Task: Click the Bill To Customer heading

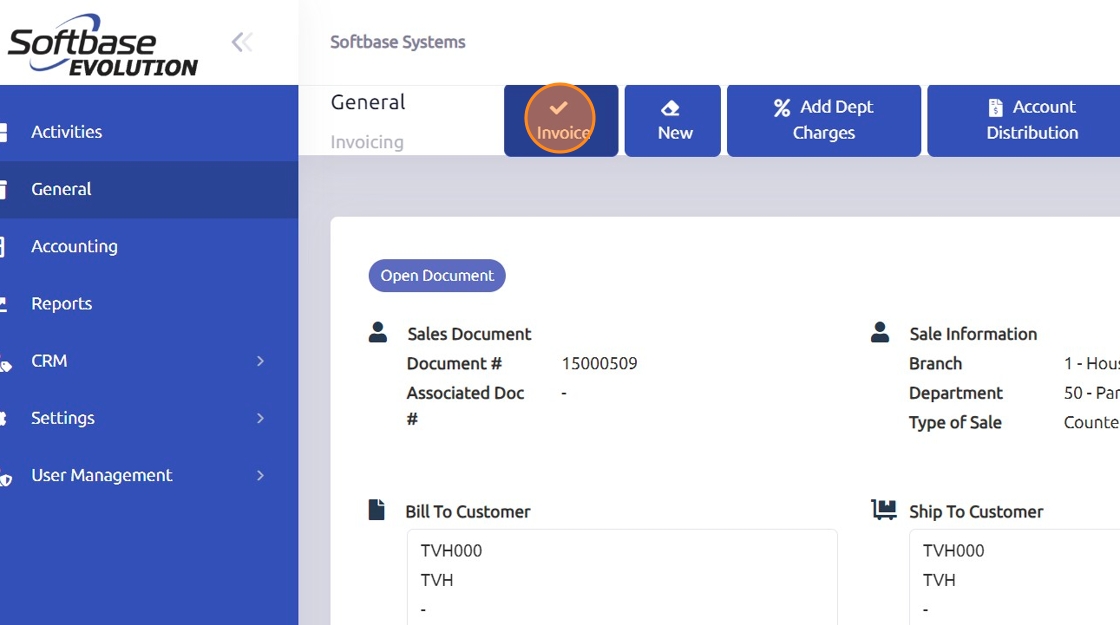Action: point(468,512)
